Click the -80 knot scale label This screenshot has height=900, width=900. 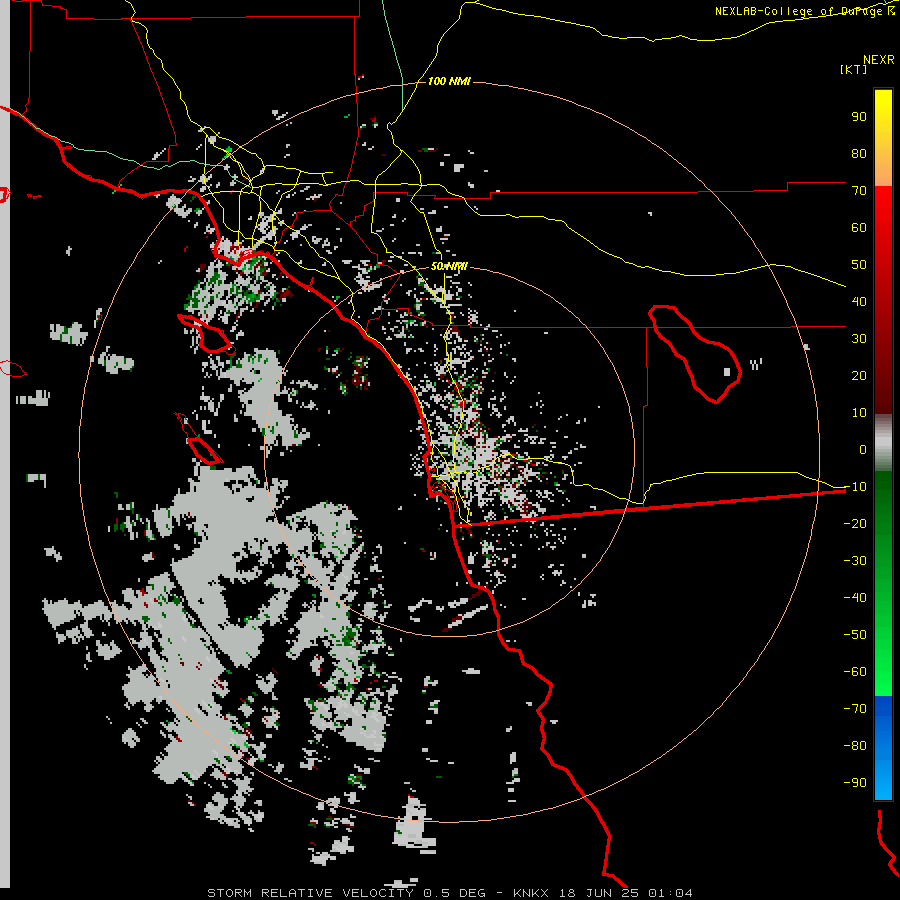point(855,746)
